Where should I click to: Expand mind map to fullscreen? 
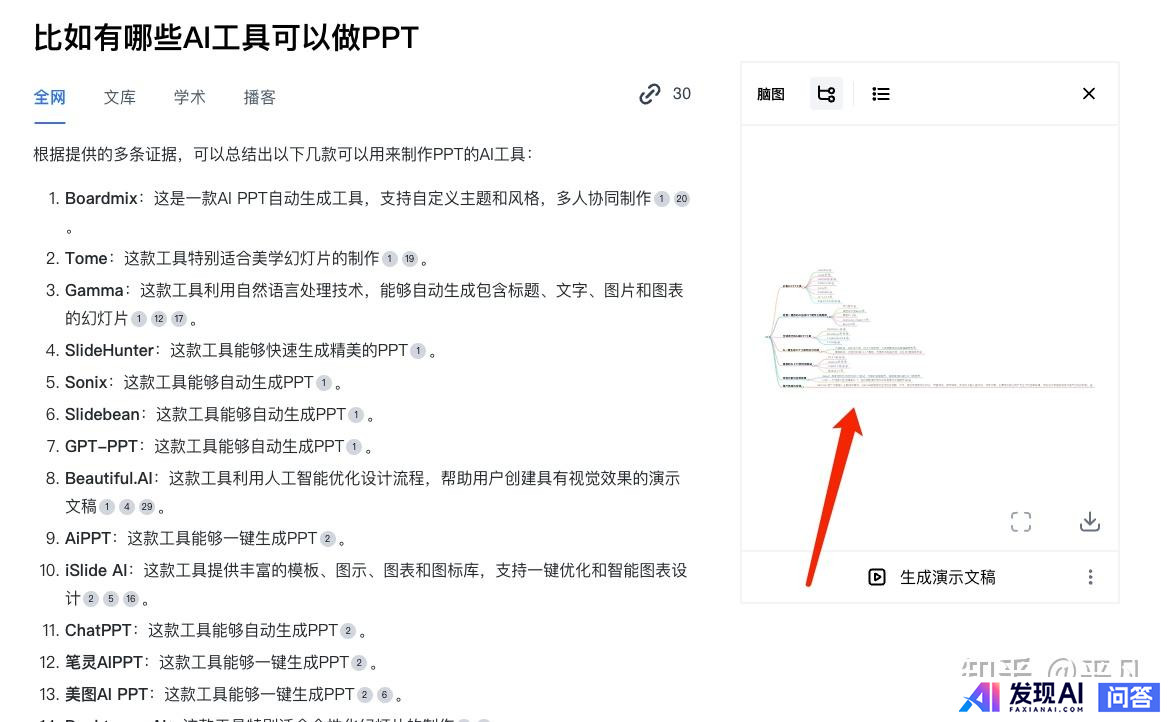(x=1021, y=522)
